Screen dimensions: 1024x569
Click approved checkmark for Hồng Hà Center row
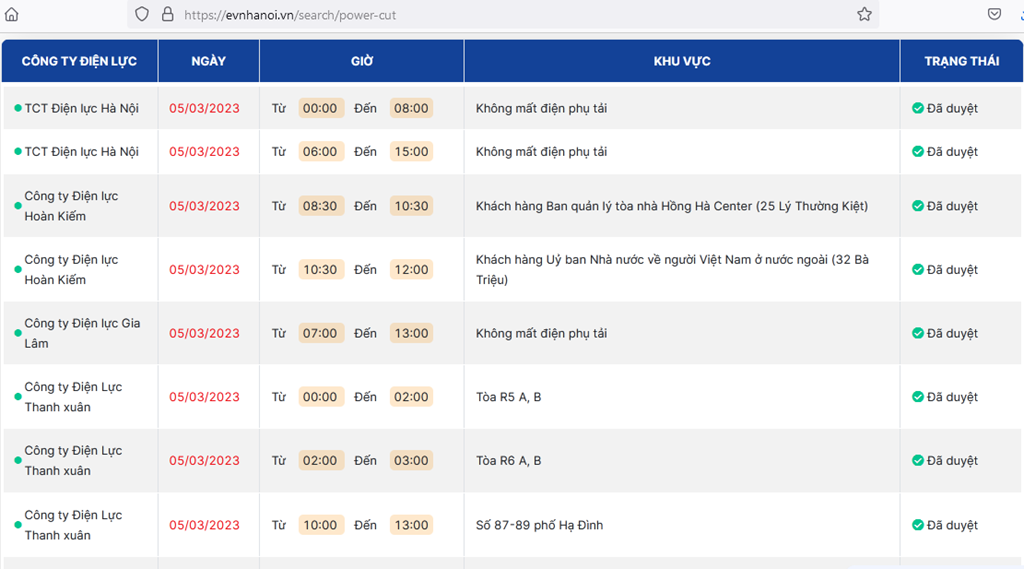tap(918, 206)
